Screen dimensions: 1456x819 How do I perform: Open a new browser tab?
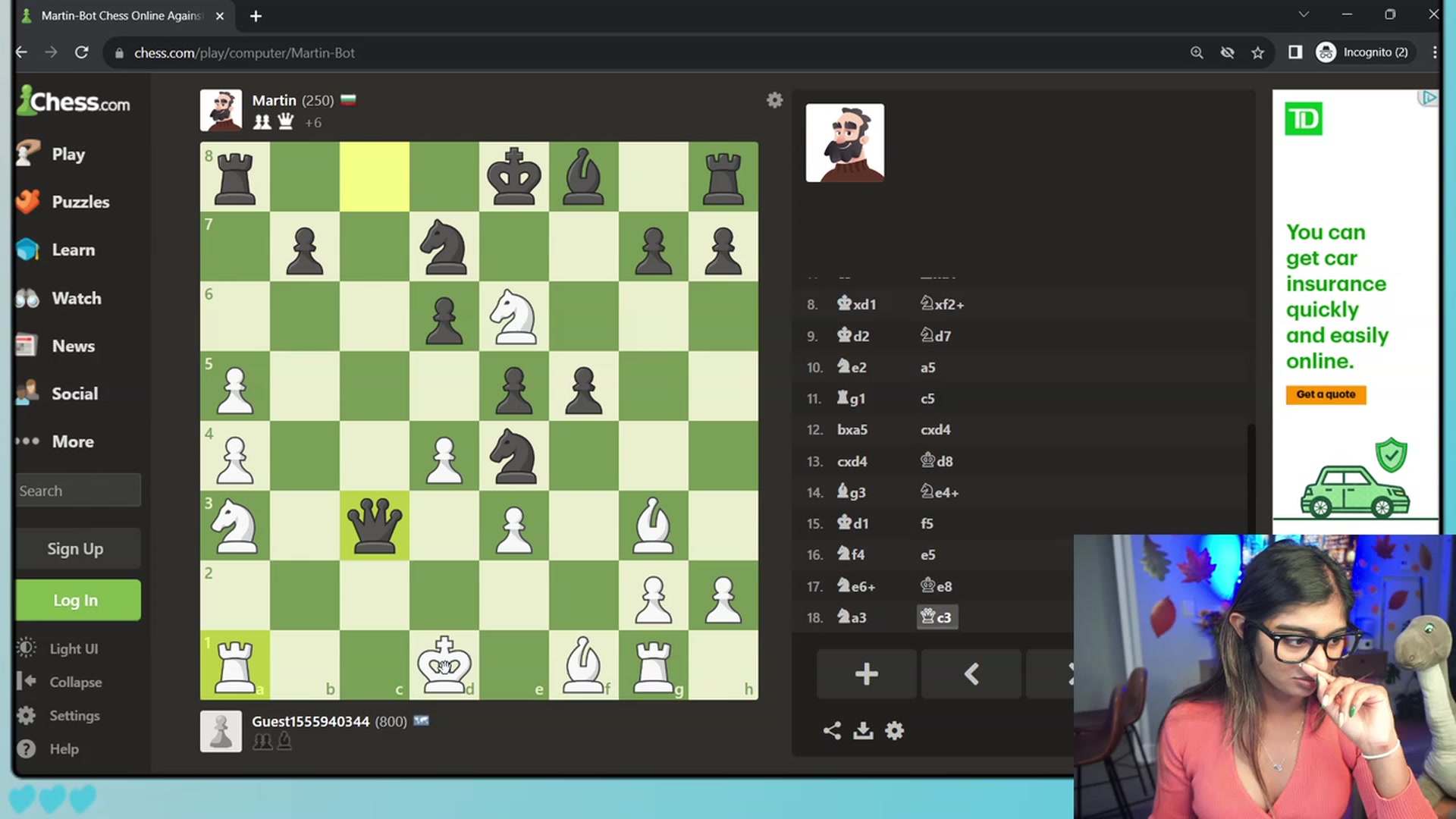[256, 16]
